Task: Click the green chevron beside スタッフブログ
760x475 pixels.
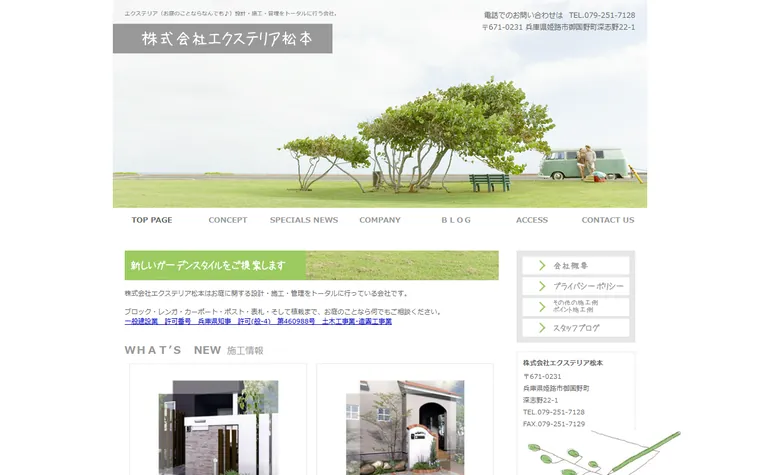Action: click(x=542, y=328)
